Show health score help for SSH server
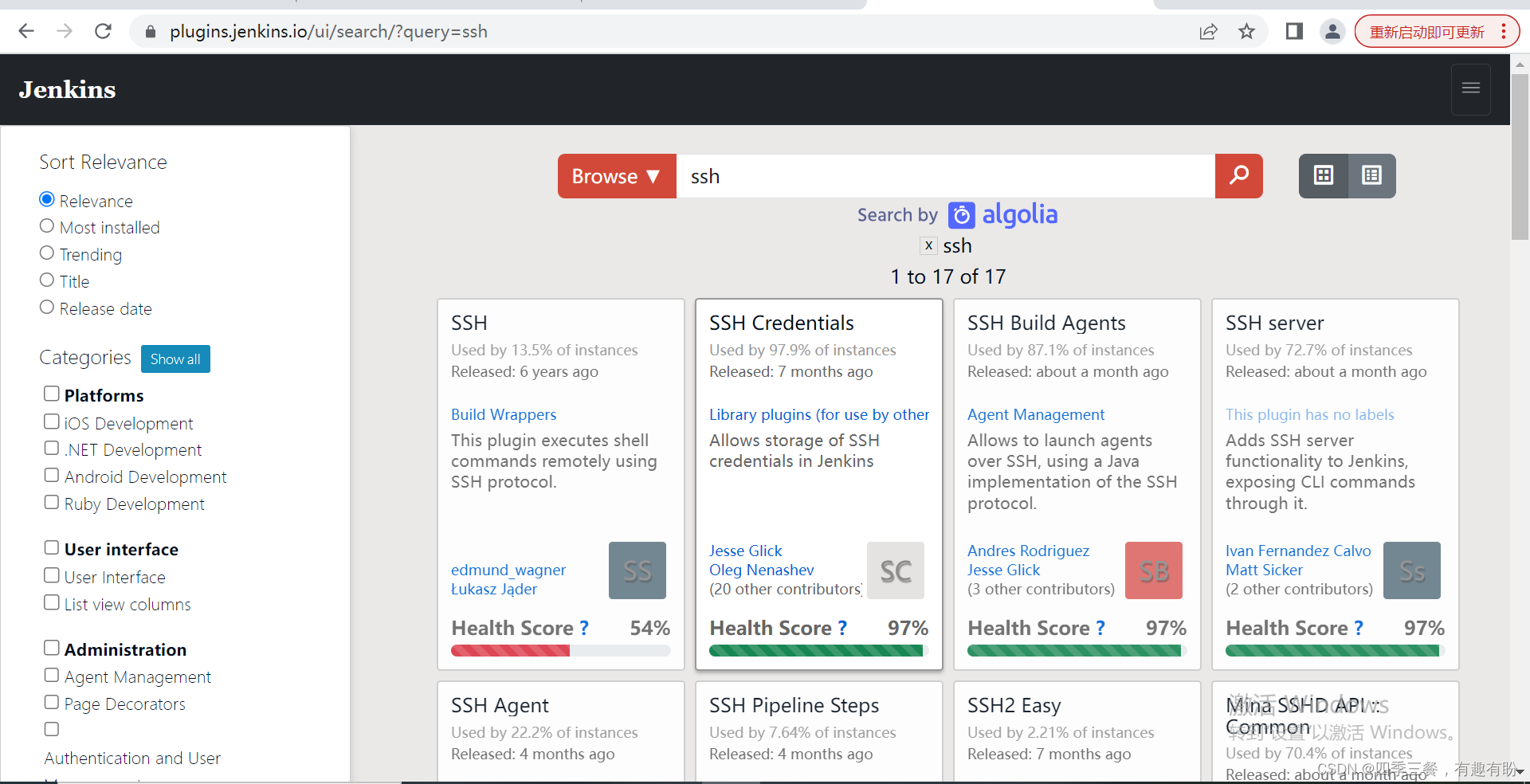 (1359, 629)
